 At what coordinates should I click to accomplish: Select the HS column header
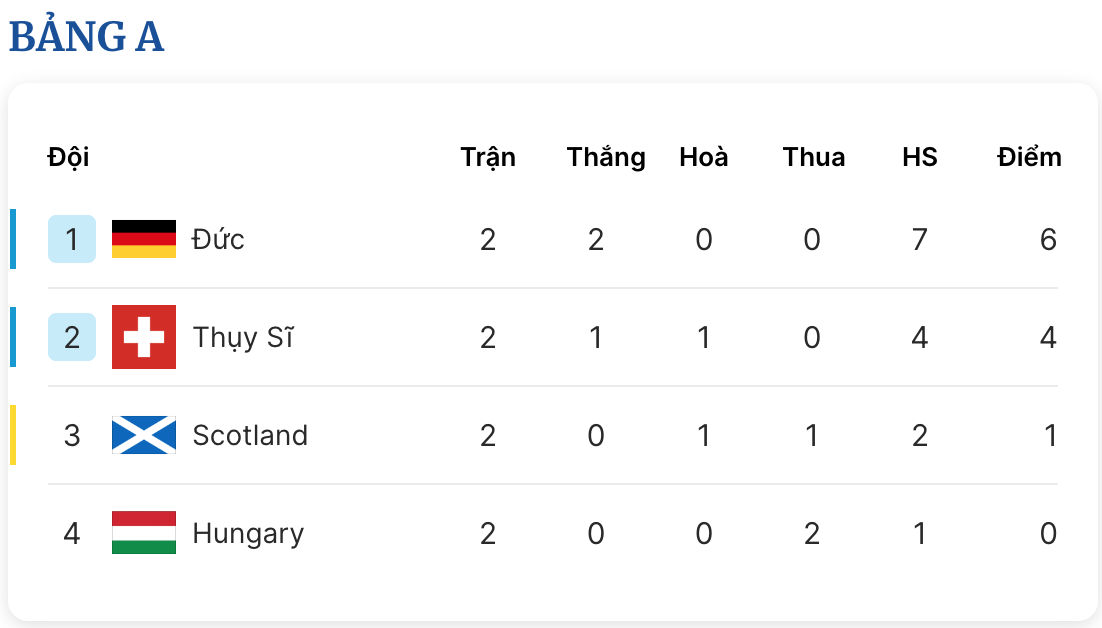coord(919,157)
